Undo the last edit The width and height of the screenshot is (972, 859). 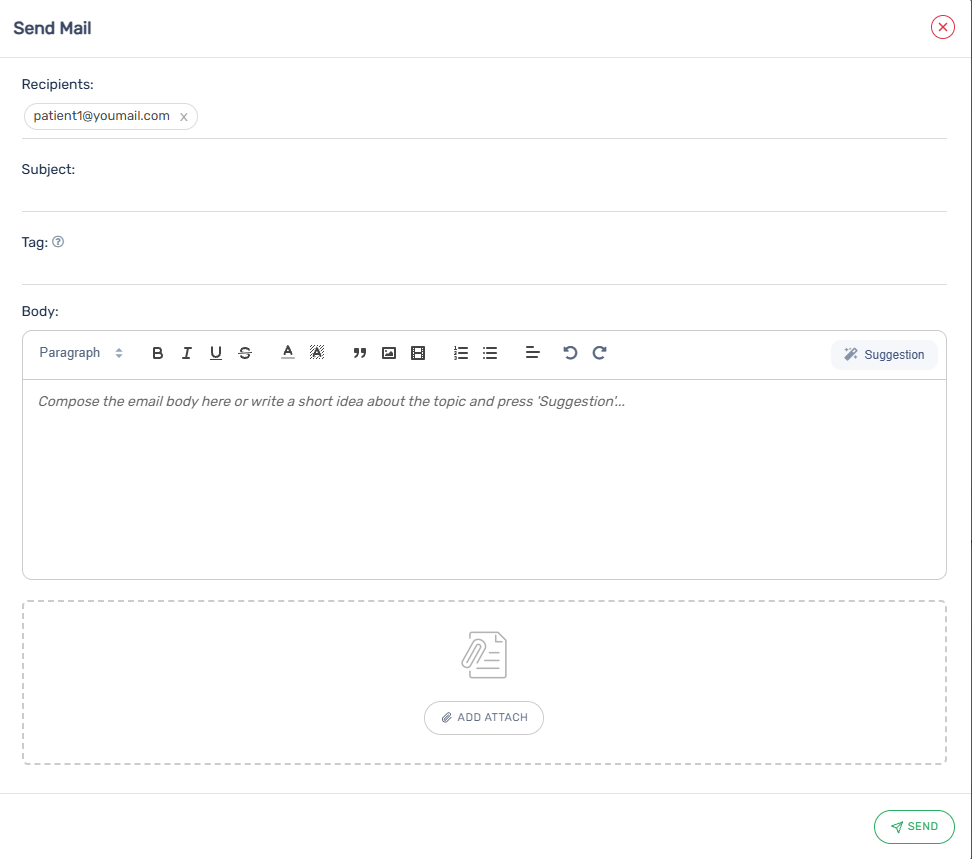pos(570,353)
